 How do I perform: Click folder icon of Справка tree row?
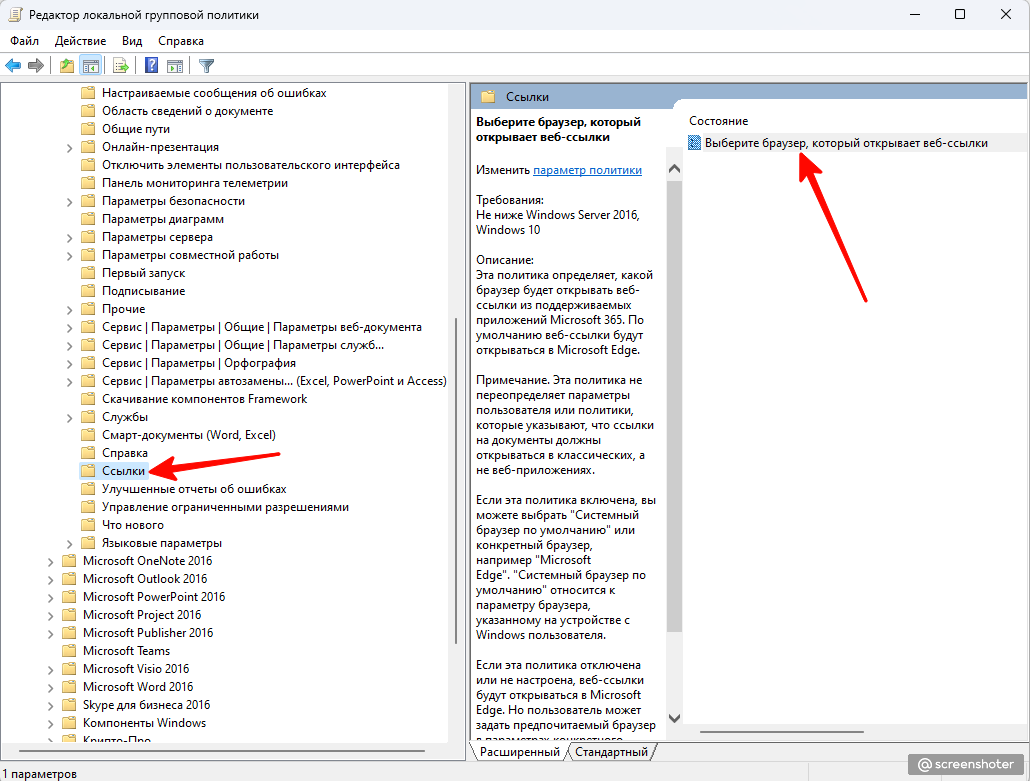coord(88,453)
